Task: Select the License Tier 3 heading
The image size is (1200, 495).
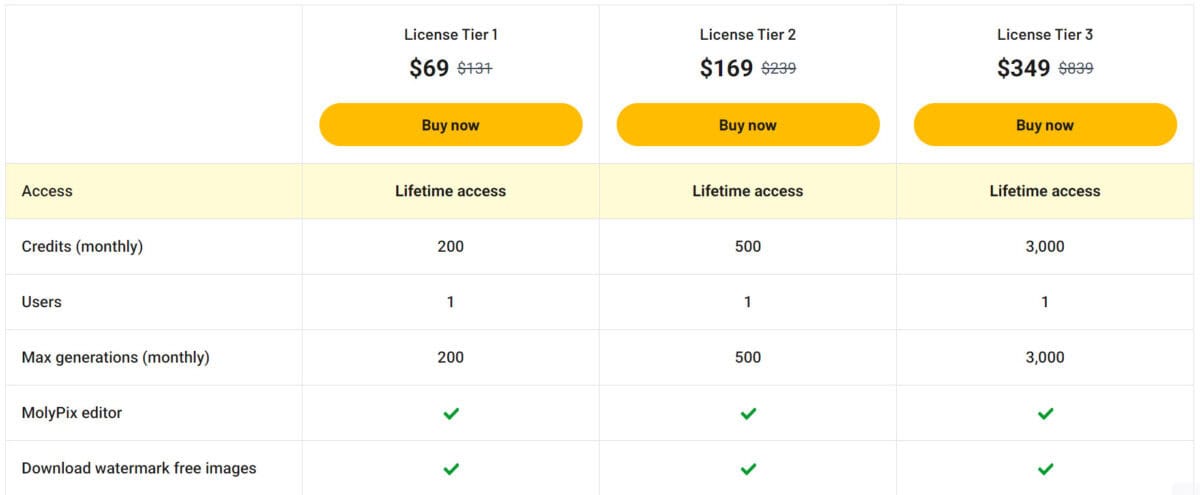Action: 1045,35
